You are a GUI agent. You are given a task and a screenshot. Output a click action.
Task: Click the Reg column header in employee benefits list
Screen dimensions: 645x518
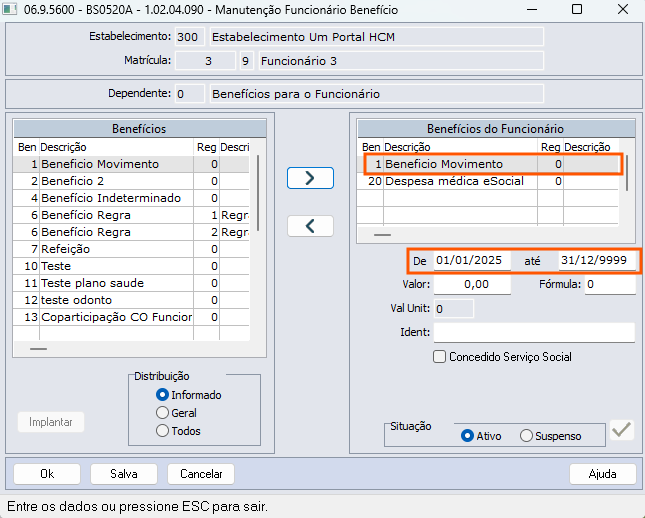[x=550, y=147]
